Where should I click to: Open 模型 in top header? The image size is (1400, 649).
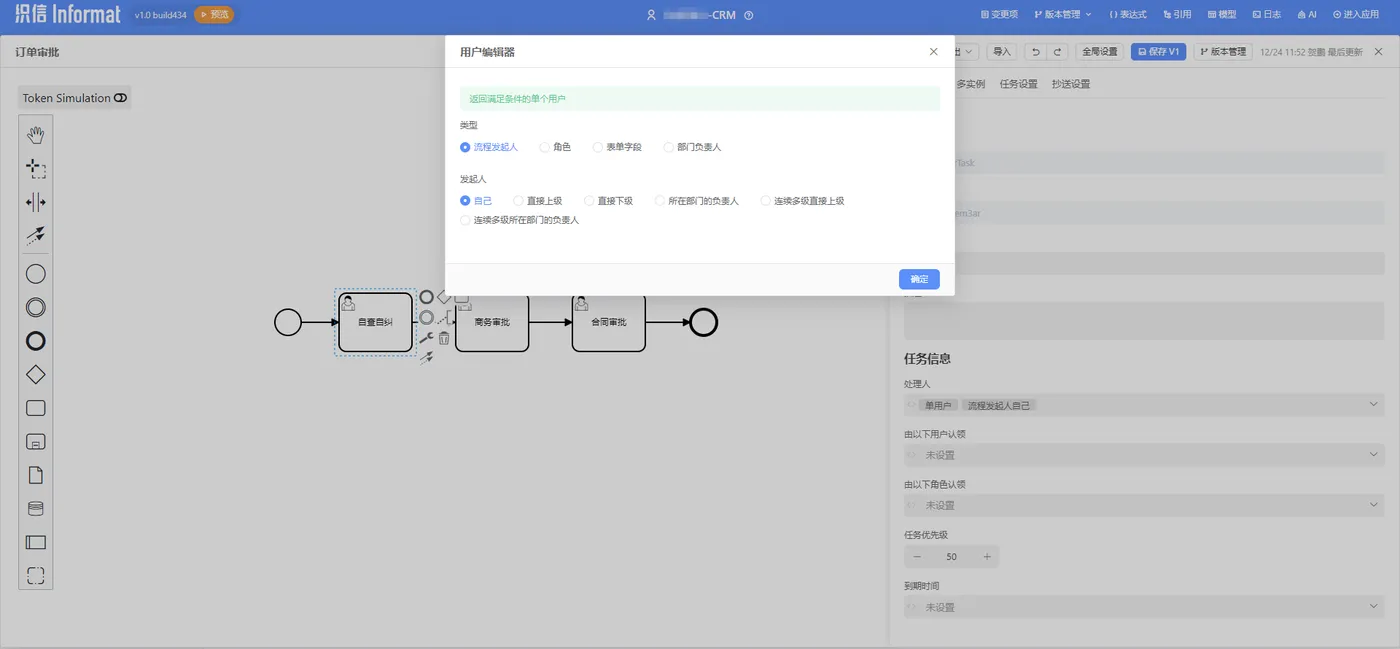pyautogui.click(x=1222, y=15)
